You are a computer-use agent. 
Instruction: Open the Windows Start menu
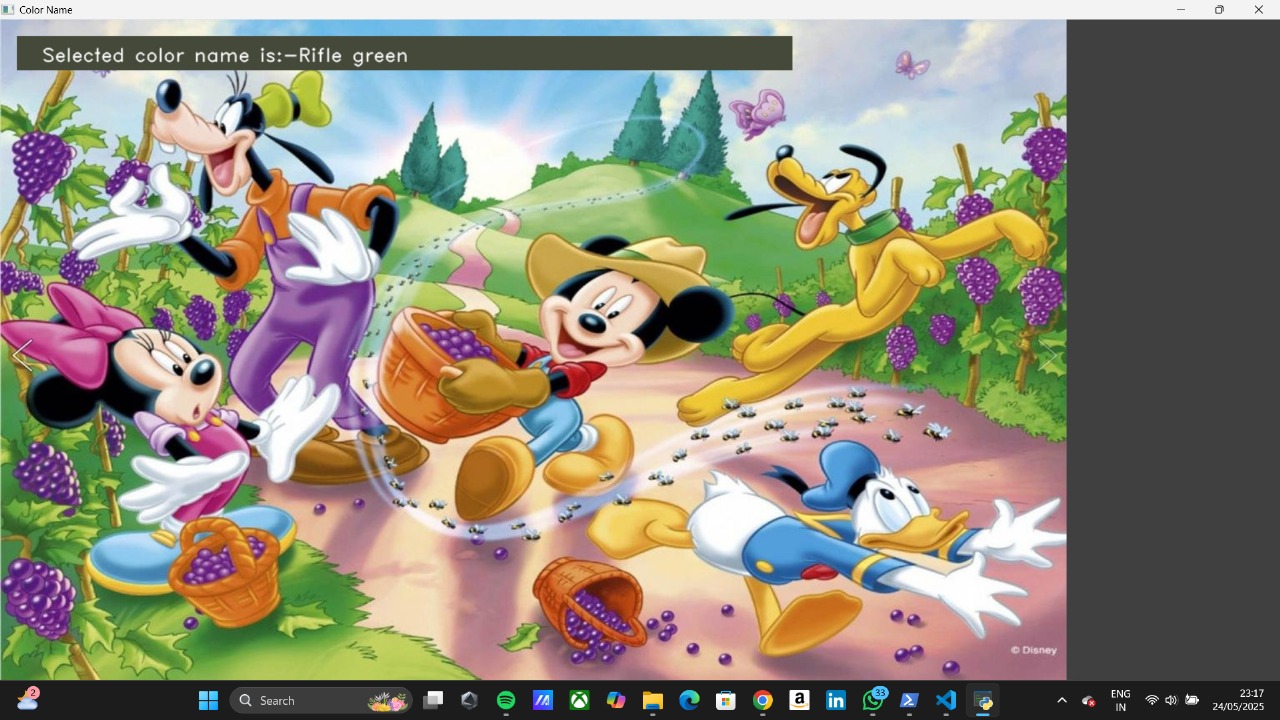pos(208,700)
